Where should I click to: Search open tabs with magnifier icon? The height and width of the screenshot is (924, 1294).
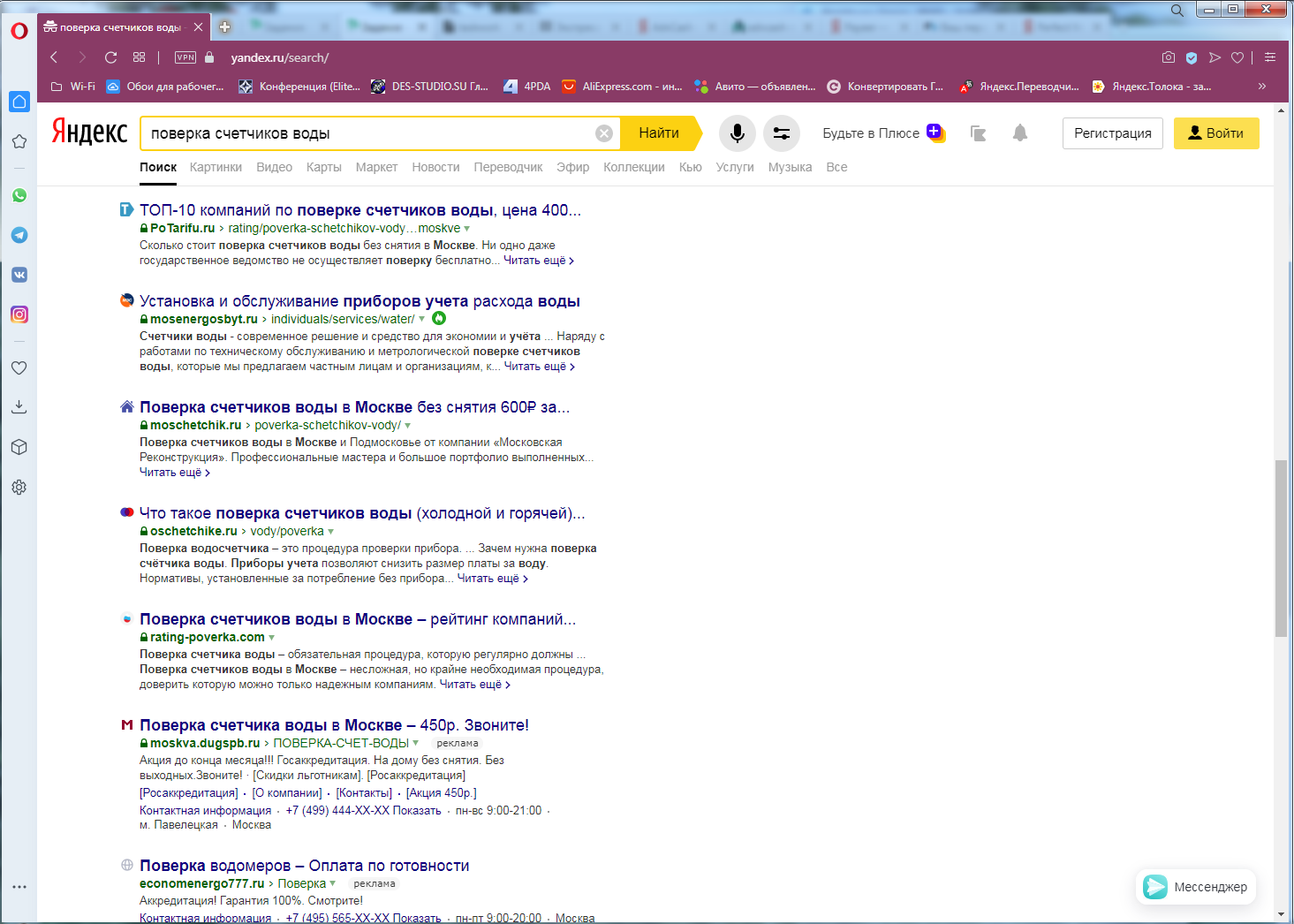click(1177, 11)
